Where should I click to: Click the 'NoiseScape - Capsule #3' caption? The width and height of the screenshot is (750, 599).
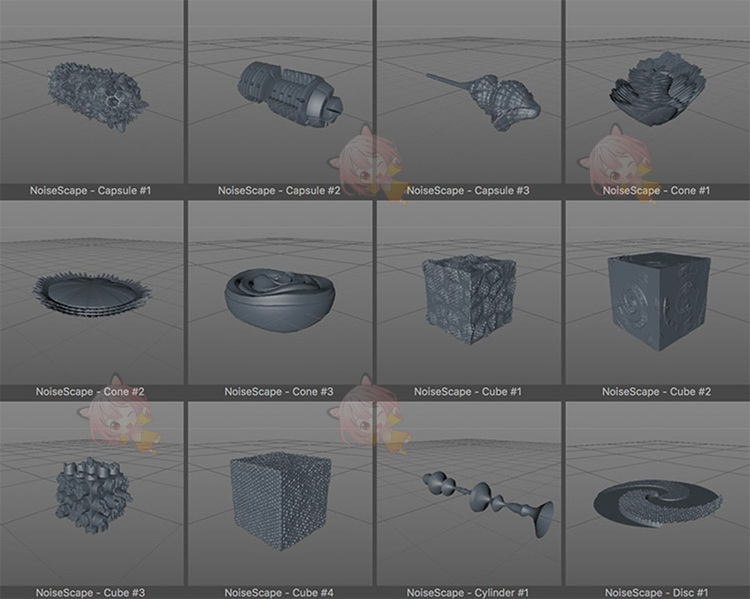coord(468,190)
